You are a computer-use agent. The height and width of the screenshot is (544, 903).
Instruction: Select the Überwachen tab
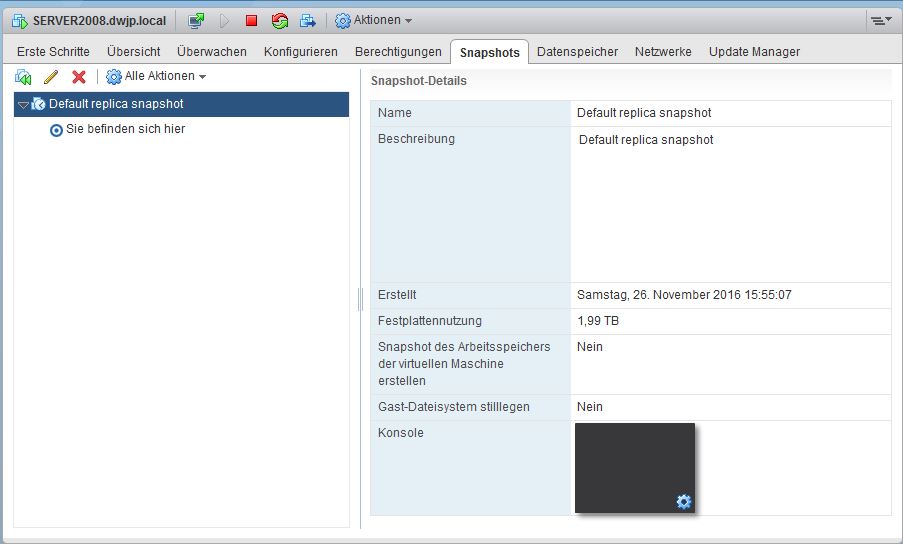211,51
